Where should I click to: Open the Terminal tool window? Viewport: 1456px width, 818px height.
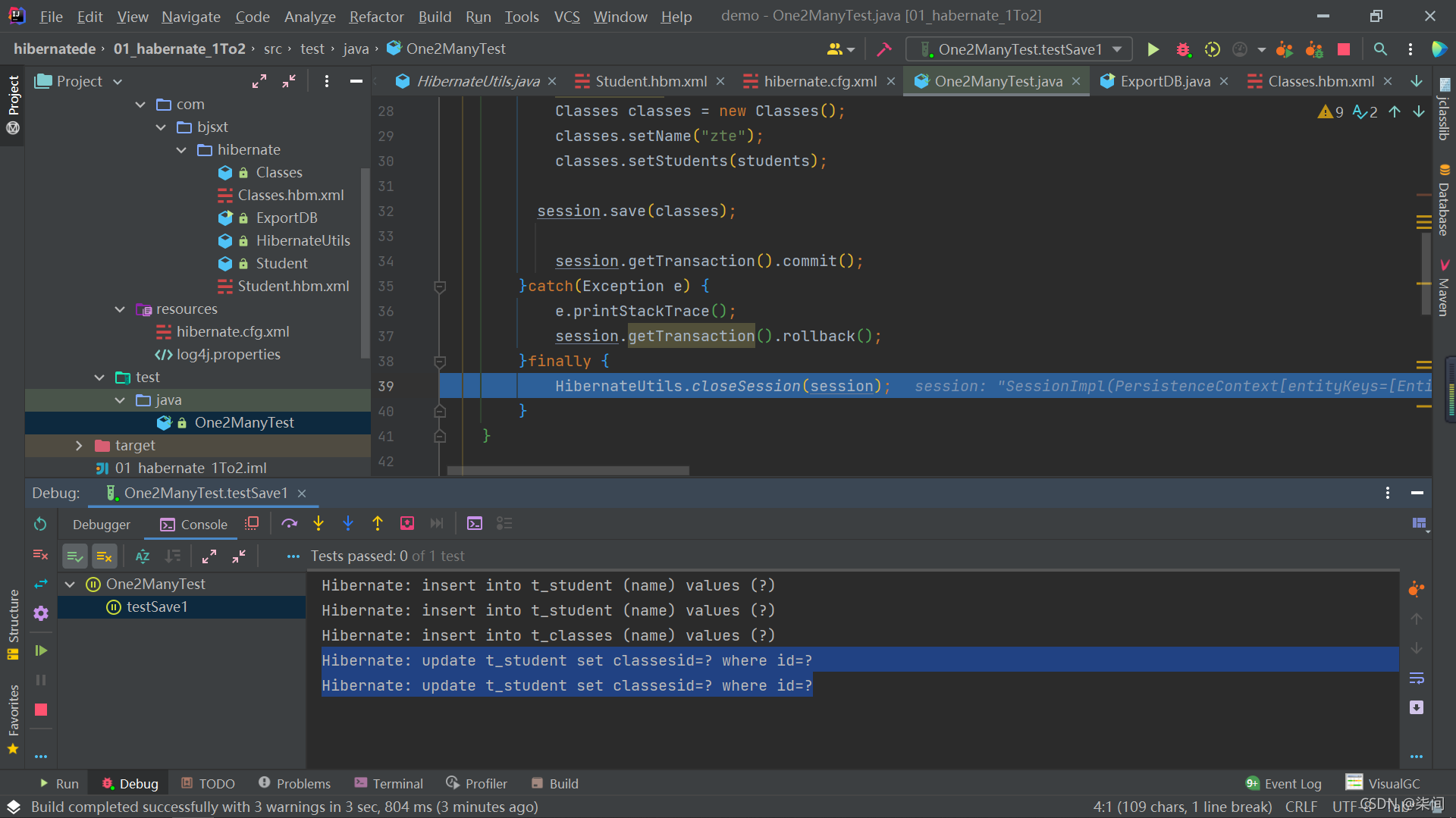pos(389,783)
